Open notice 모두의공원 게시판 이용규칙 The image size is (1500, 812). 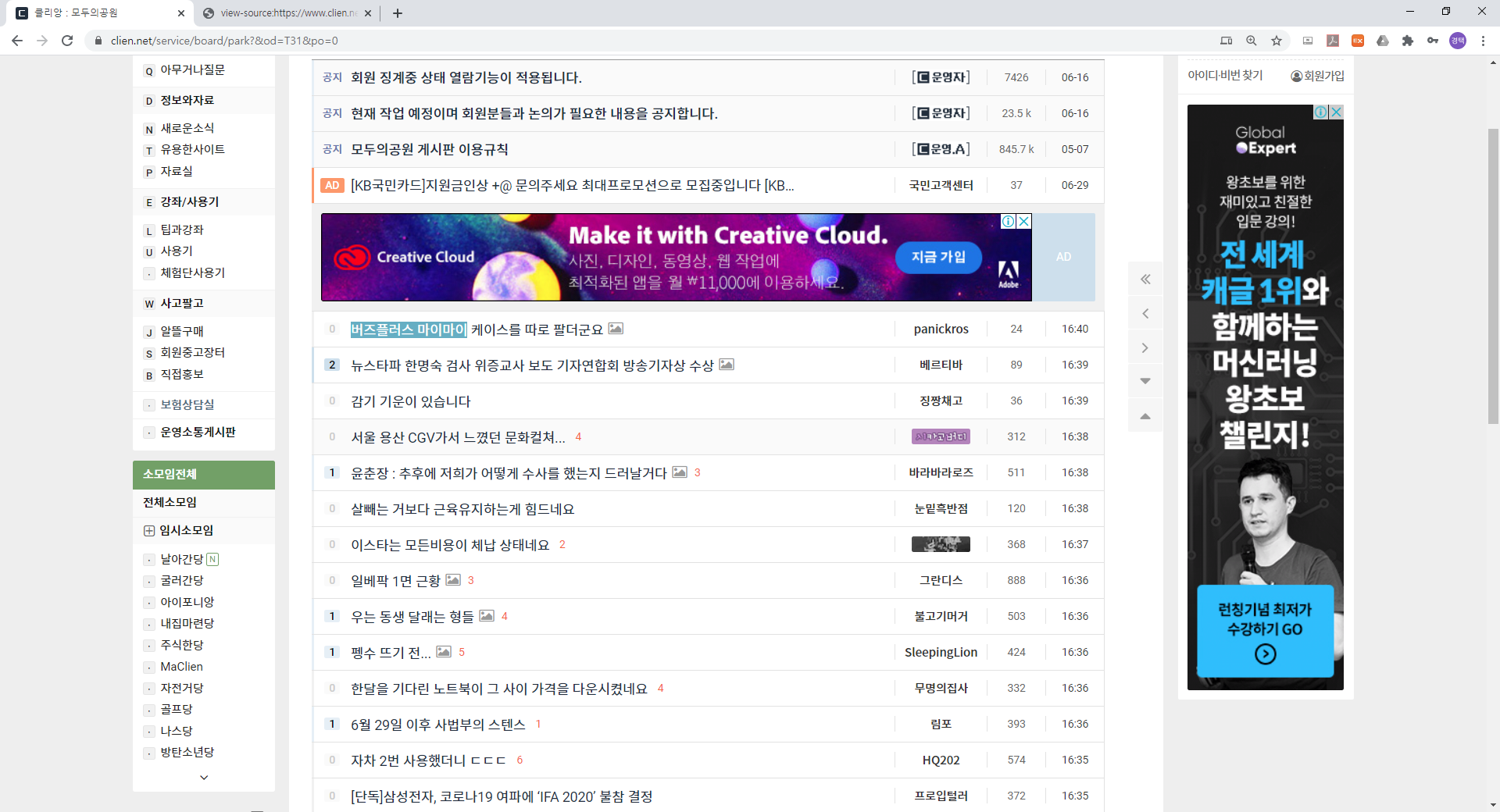(x=429, y=149)
